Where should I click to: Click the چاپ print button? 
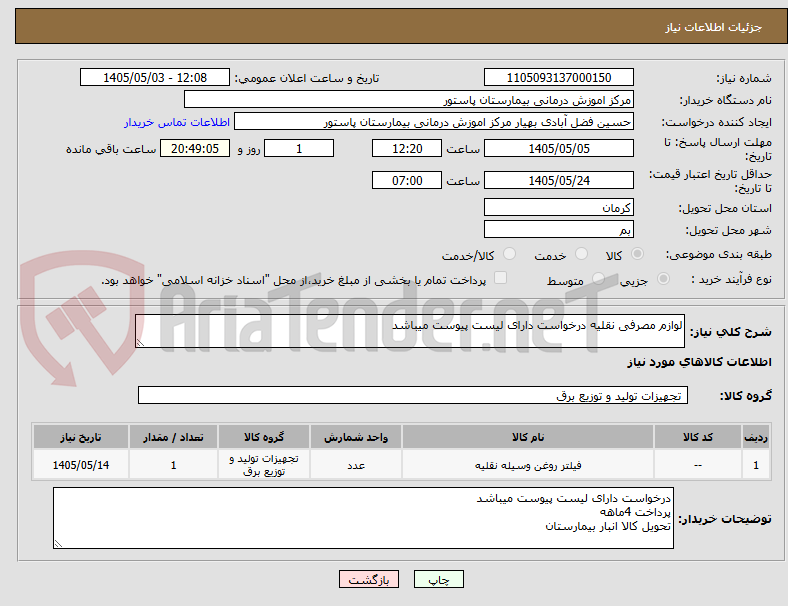point(439,579)
